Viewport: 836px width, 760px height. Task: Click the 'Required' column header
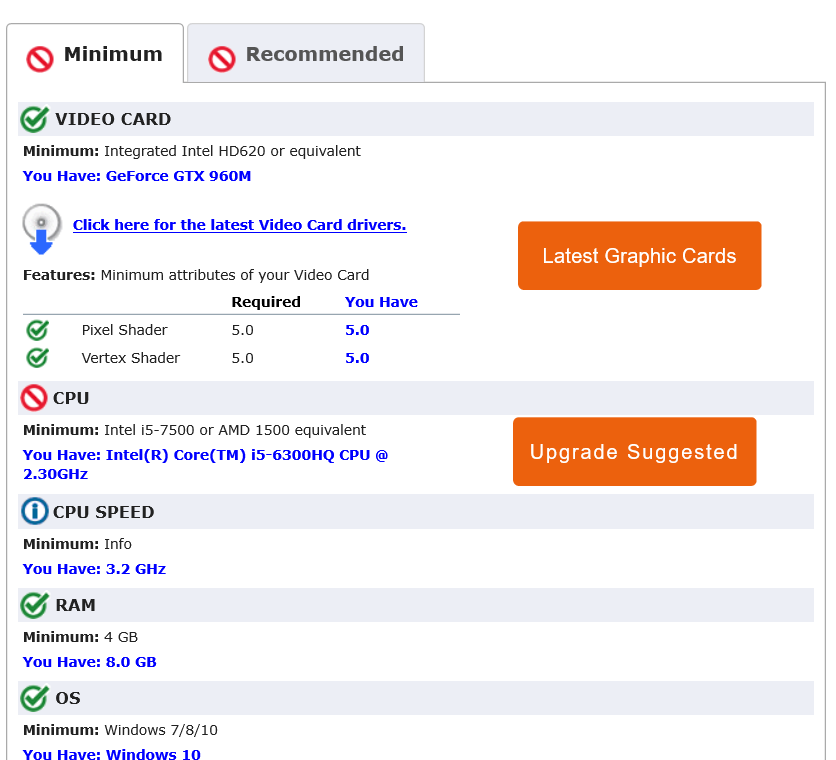point(266,302)
